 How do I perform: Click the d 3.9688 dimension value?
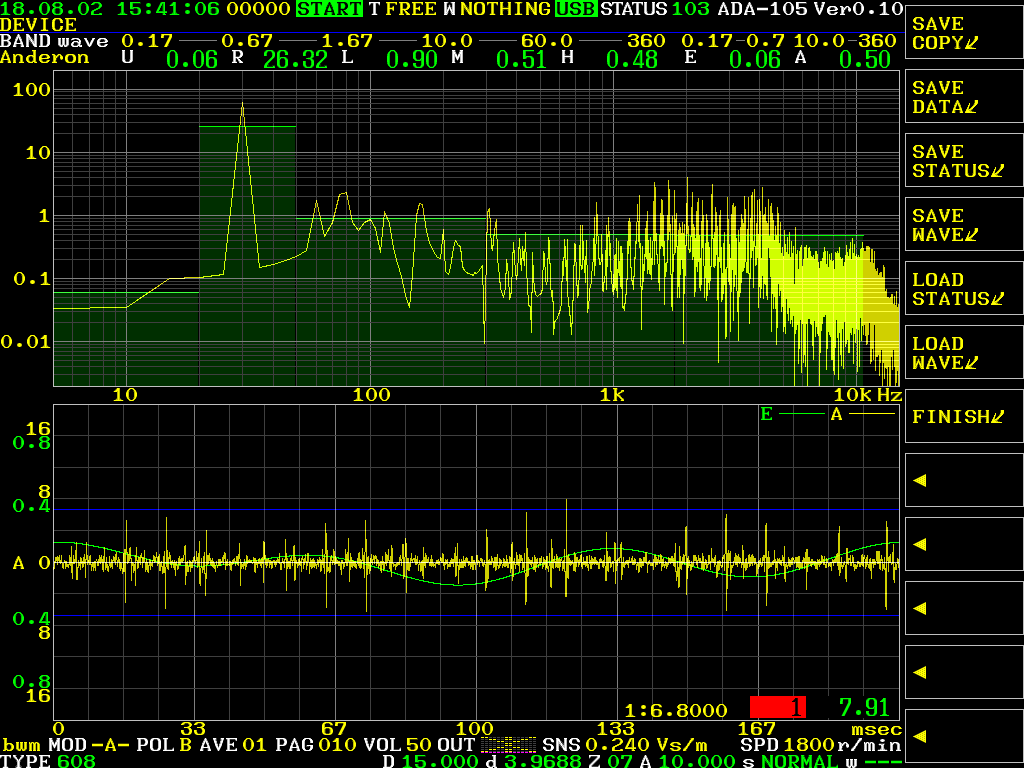[x=532, y=761]
